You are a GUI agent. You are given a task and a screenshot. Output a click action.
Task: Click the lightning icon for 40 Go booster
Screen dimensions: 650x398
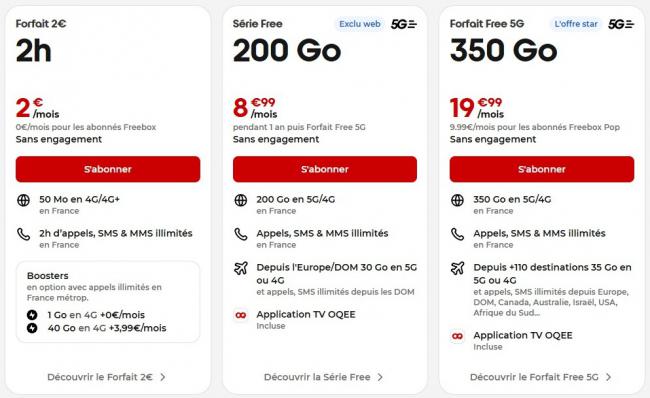[32, 328]
